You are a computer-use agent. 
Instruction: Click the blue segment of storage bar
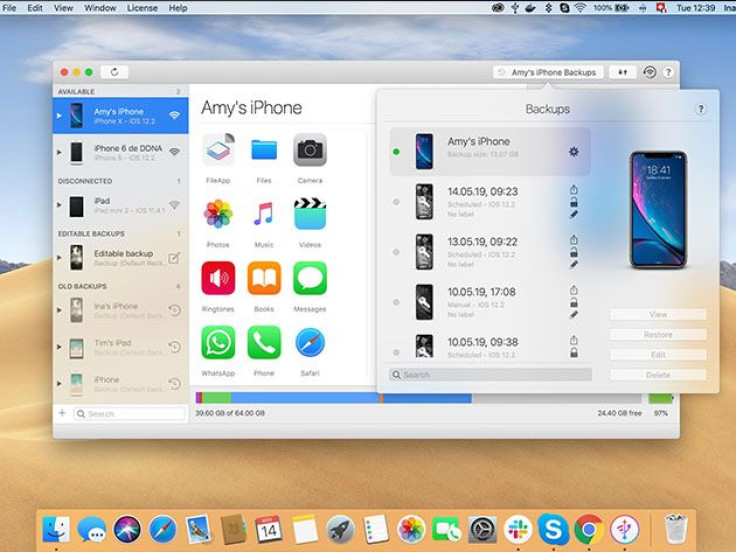[305, 398]
